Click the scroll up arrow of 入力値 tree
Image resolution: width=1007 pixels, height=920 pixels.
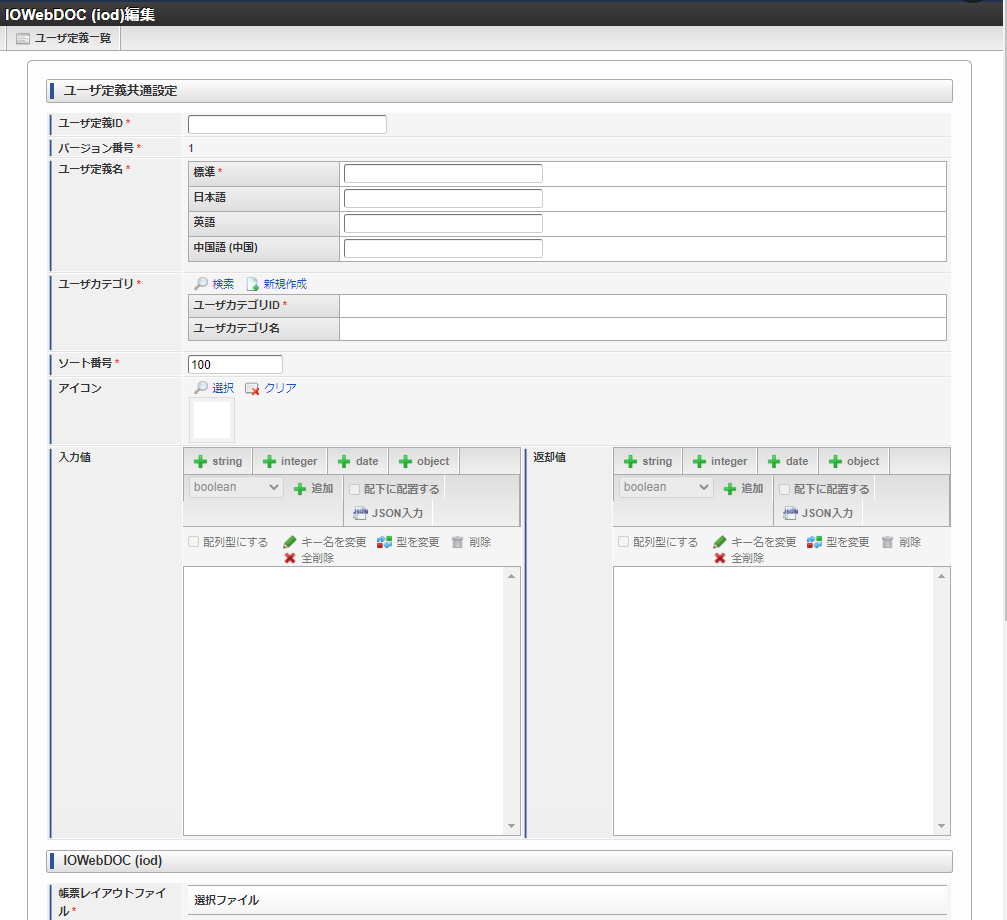(x=511, y=576)
